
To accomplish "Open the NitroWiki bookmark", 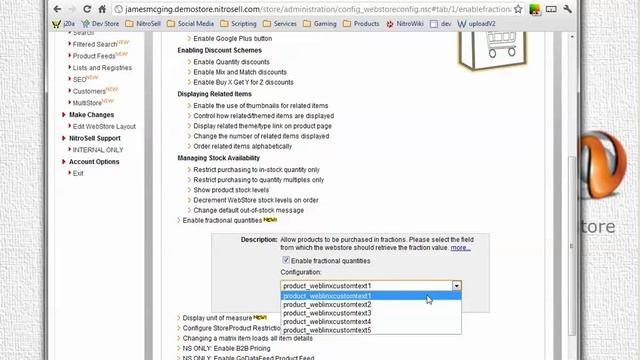I will (405, 24).
